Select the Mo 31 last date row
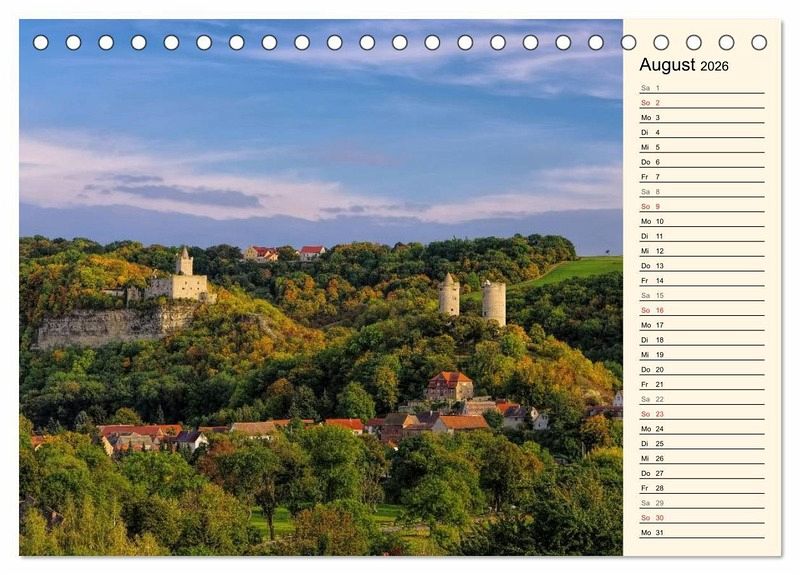 [701, 532]
